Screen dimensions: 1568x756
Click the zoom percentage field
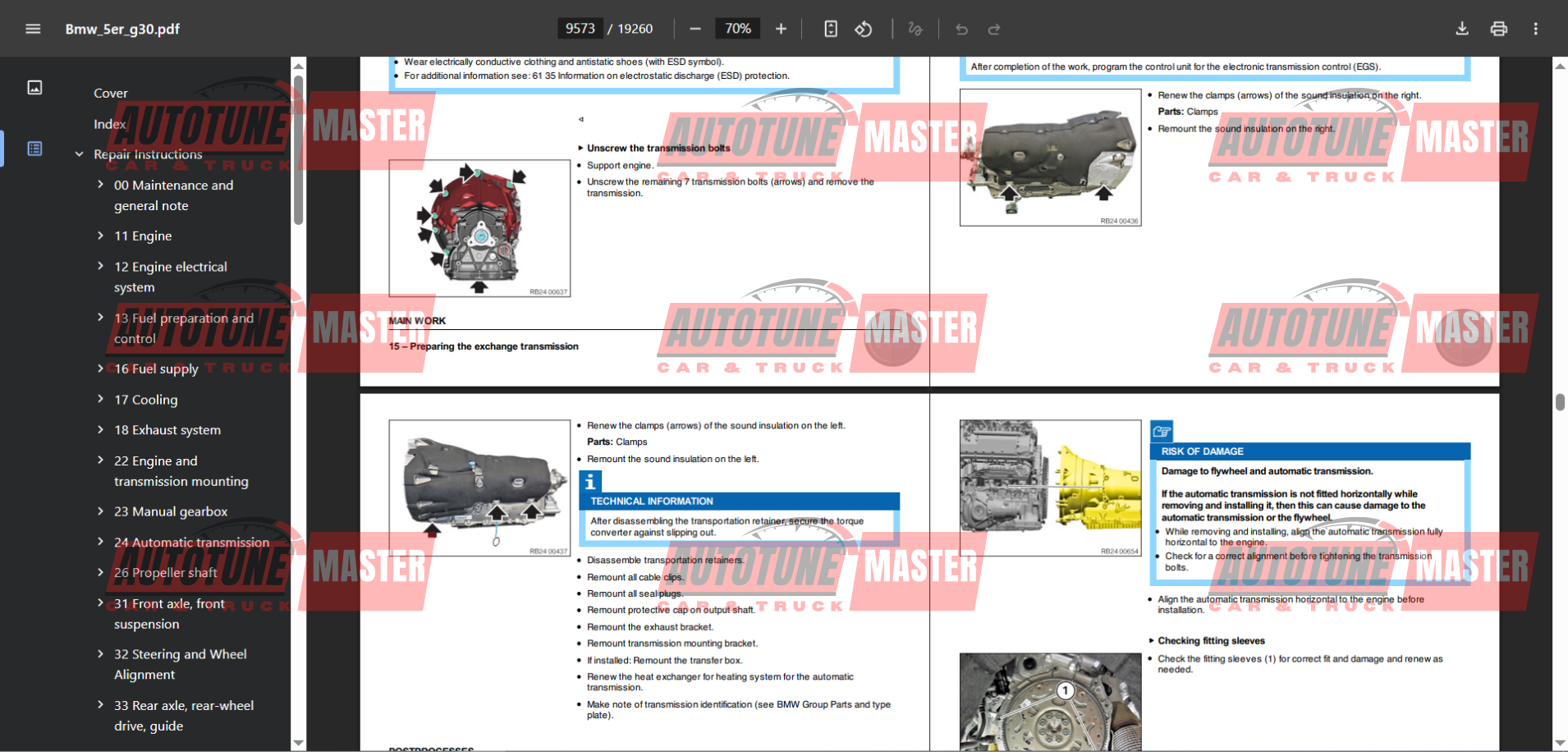click(x=737, y=29)
